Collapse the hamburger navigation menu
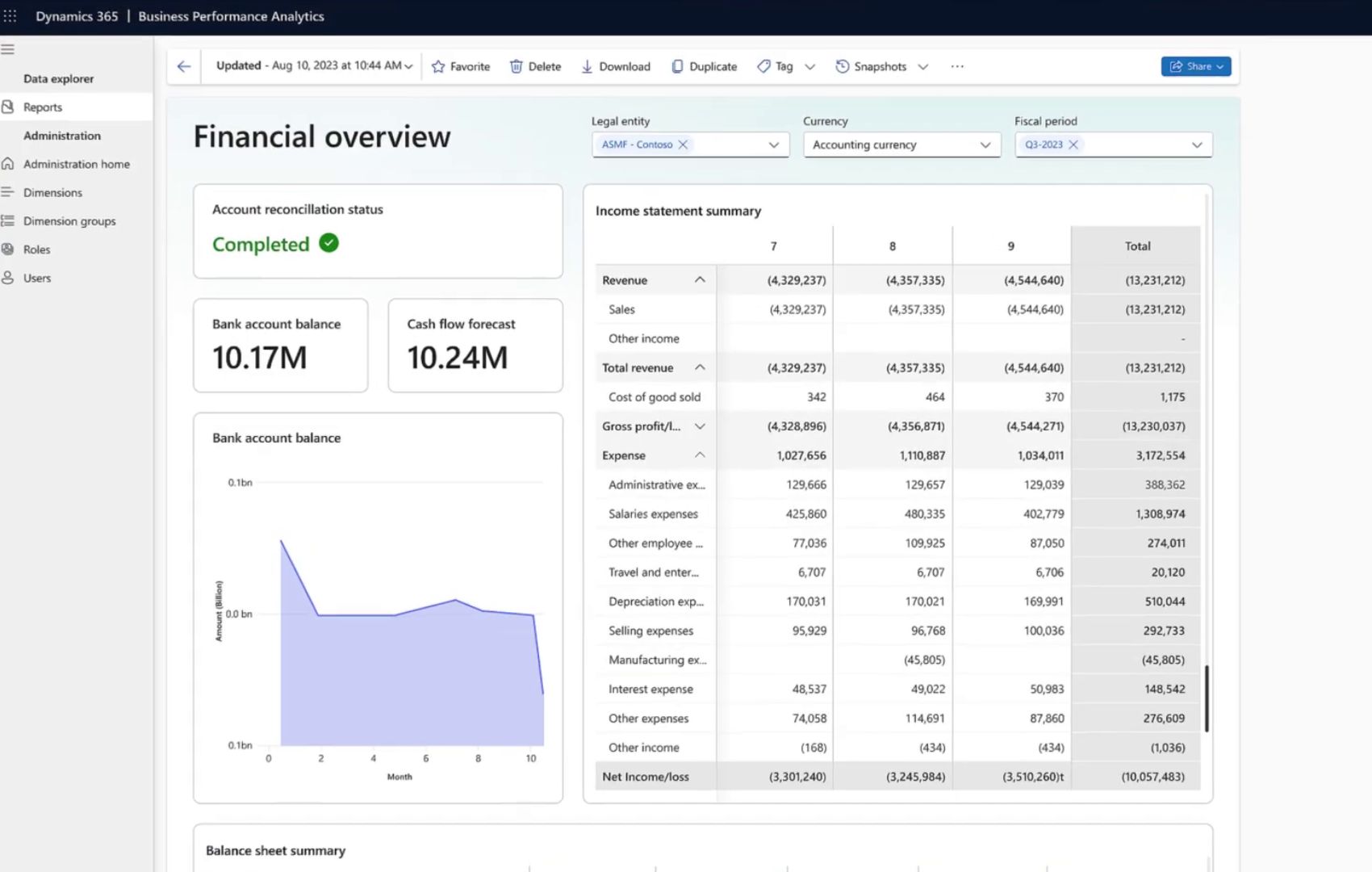The width and height of the screenshot is (1372, 872). pos(8,49)
